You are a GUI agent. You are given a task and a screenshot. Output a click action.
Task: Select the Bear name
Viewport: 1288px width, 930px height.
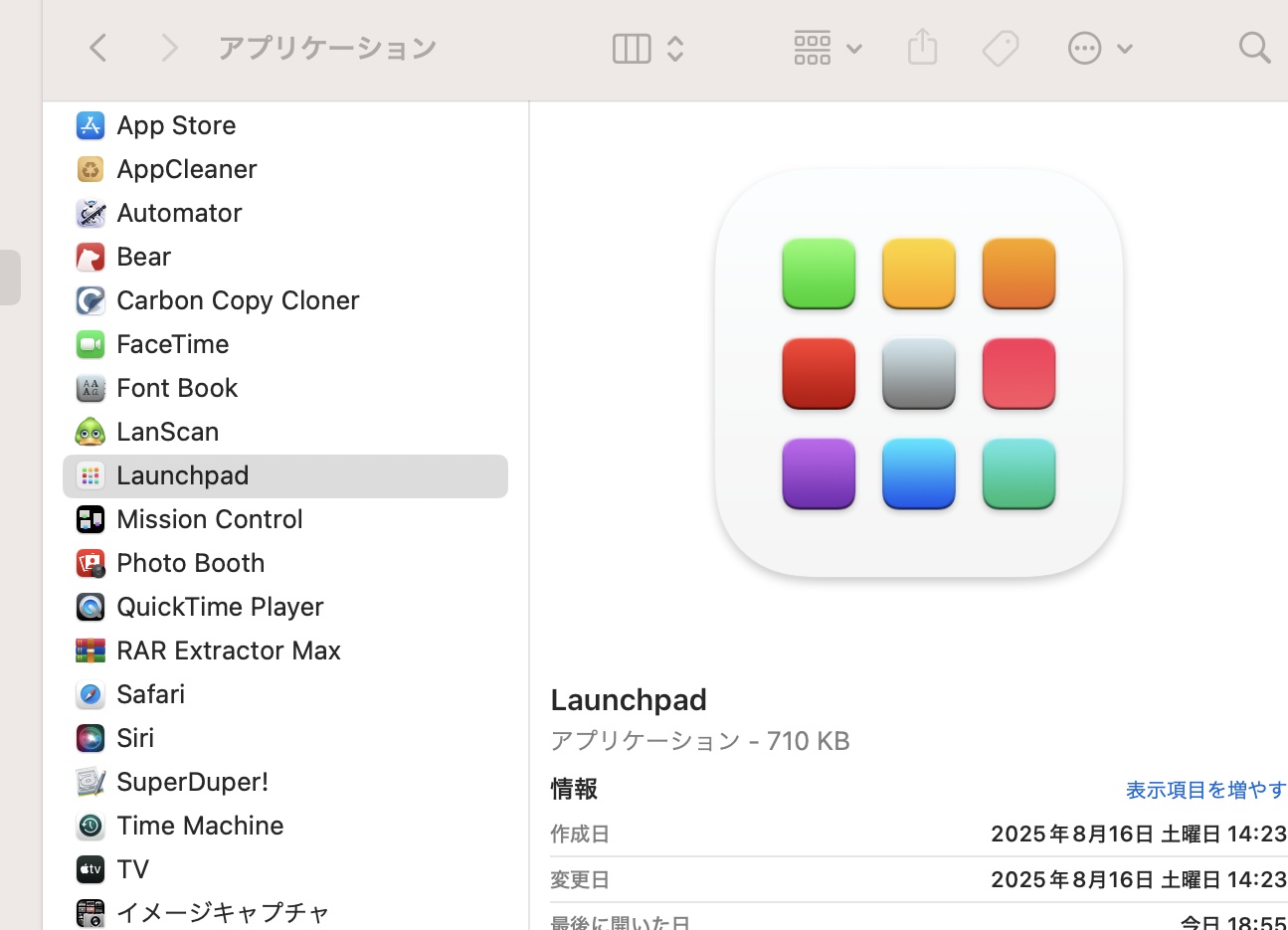pos(144,257)
